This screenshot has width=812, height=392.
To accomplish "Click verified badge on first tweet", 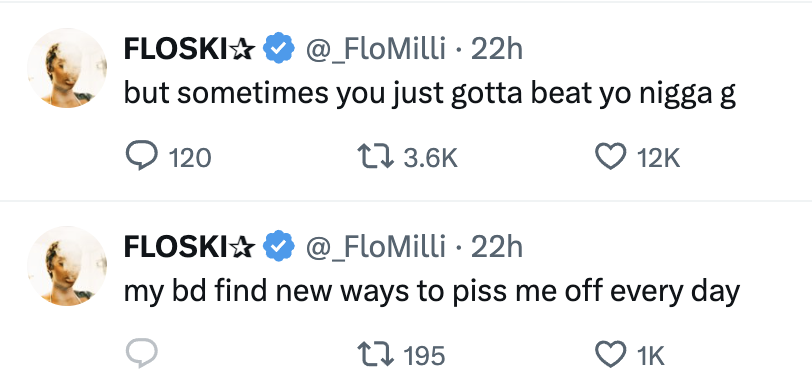I will [x=279, y=48].
